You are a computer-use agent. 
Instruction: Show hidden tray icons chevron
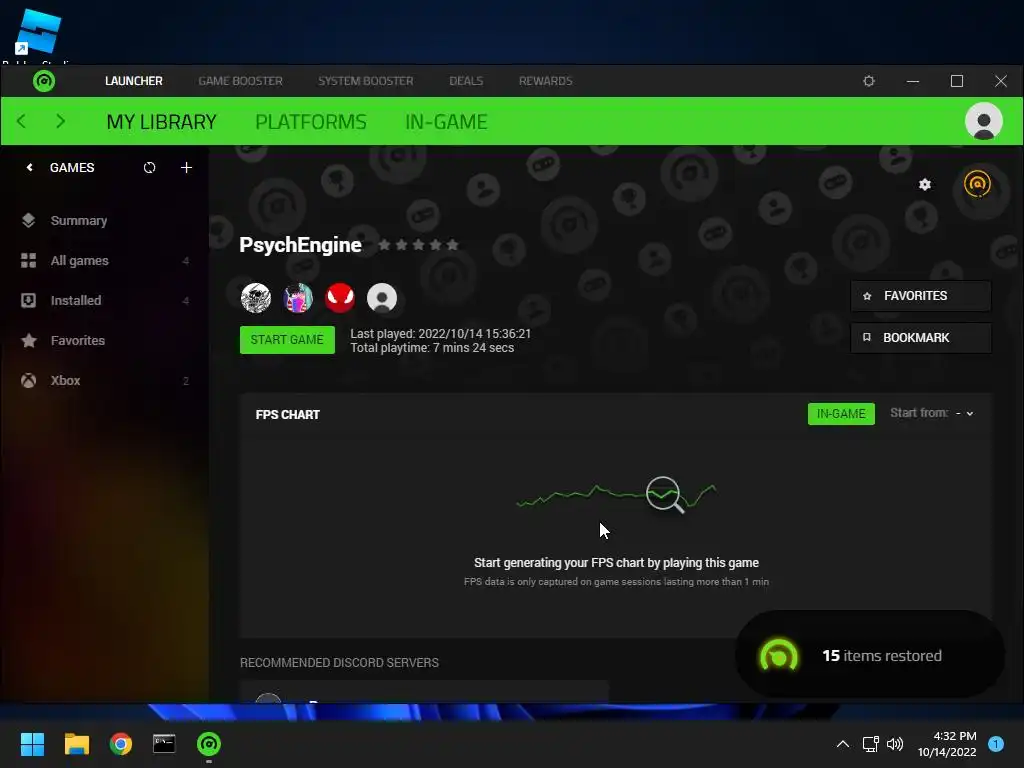pyautogui.click(x=843, y=744)
